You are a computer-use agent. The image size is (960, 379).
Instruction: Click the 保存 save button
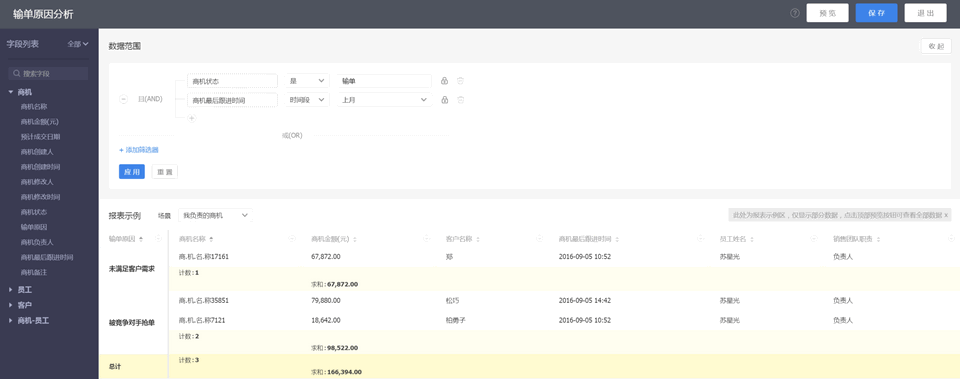point(876,13)
